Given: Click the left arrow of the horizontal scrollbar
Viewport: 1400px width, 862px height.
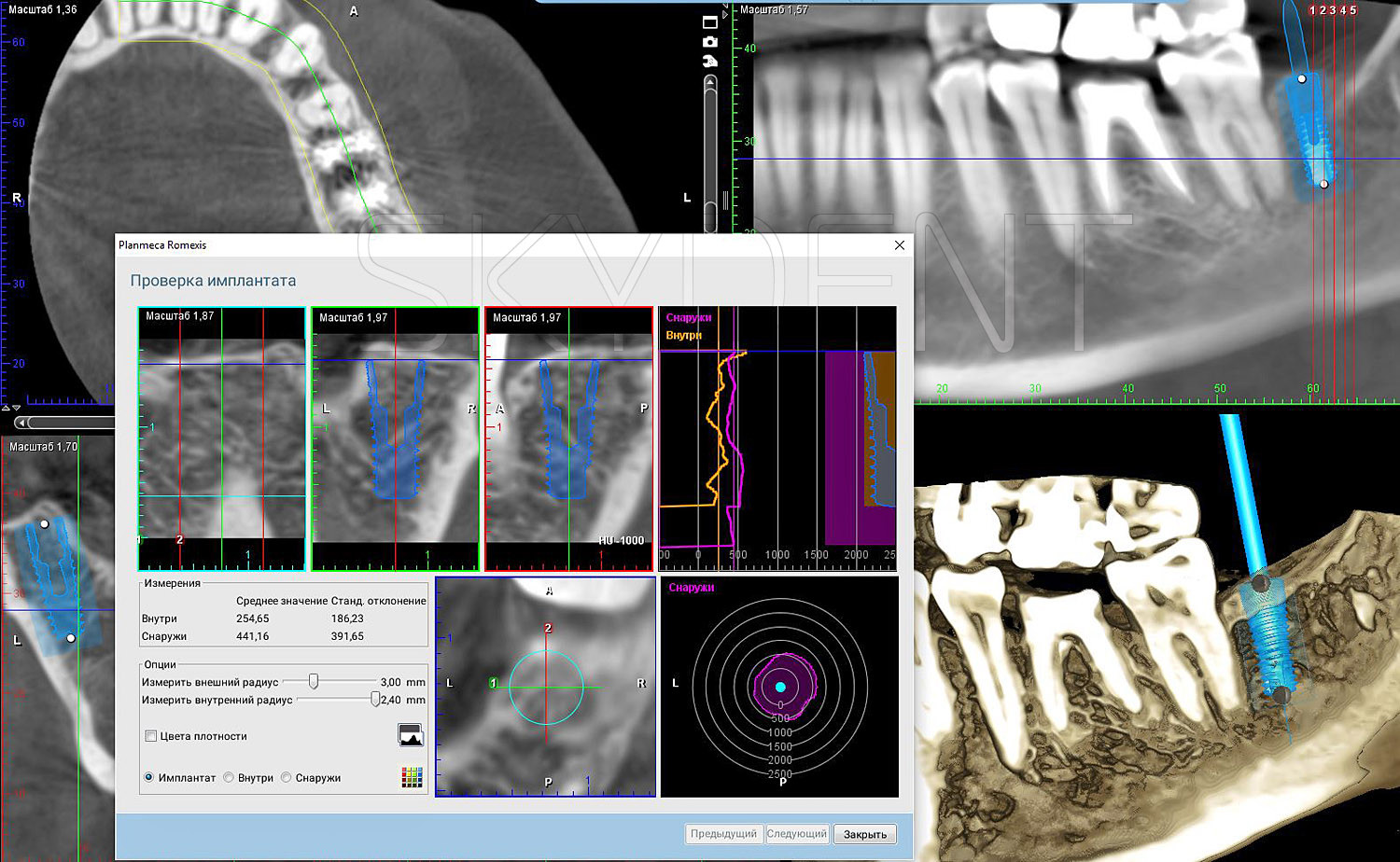Looking at the screenshot, I should tap(21, 423).
